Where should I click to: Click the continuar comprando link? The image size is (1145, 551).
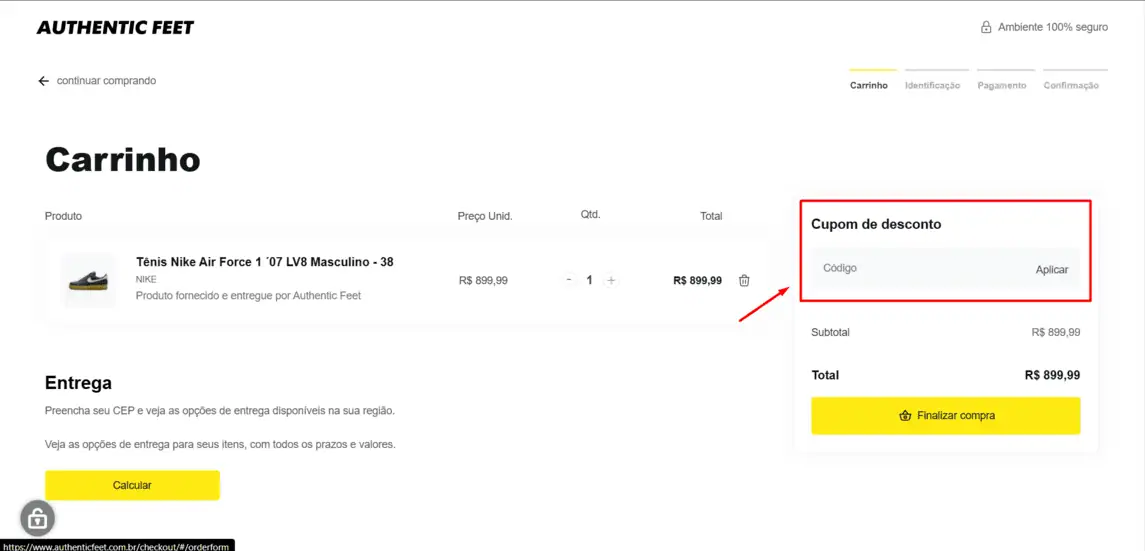(x=107, y=81)
